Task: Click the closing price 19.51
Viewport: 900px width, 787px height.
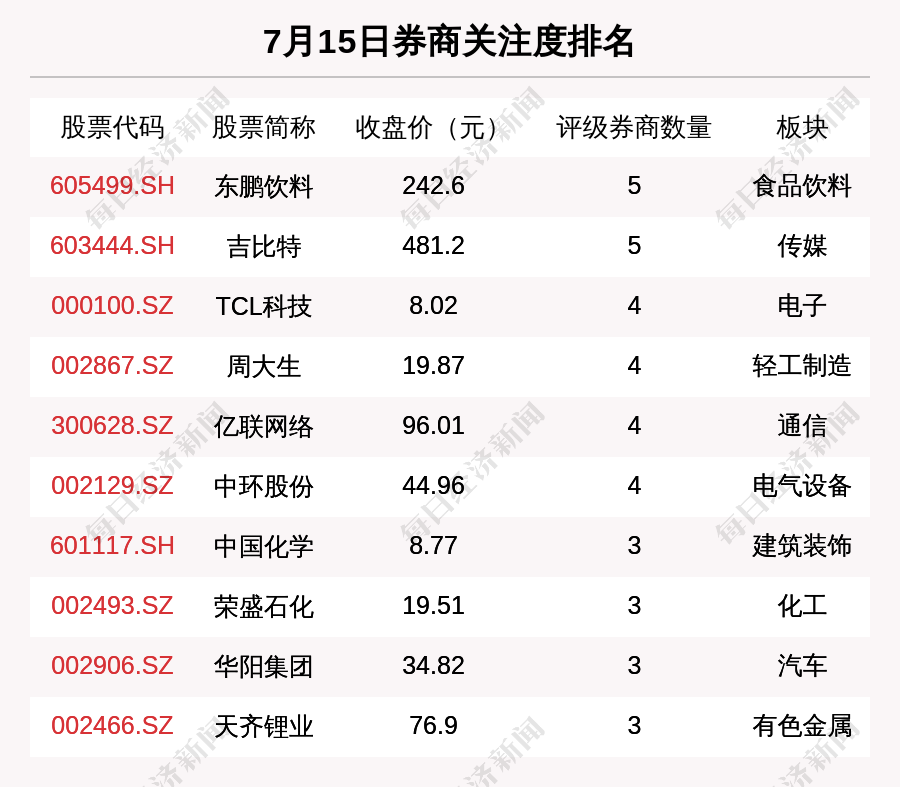Action: click(433, 606)
